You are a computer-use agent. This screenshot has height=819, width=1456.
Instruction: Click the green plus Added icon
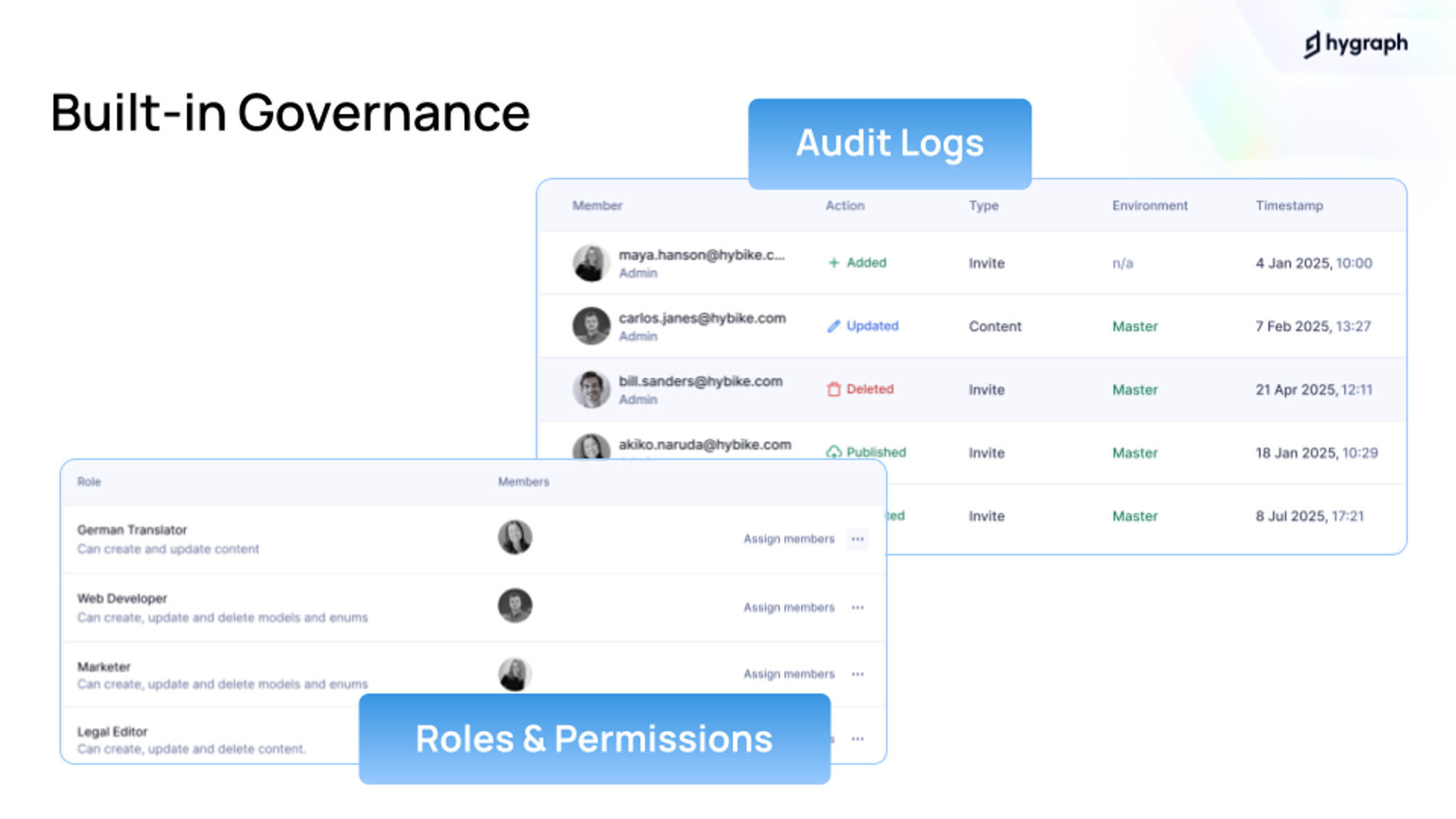pos(834,262)
